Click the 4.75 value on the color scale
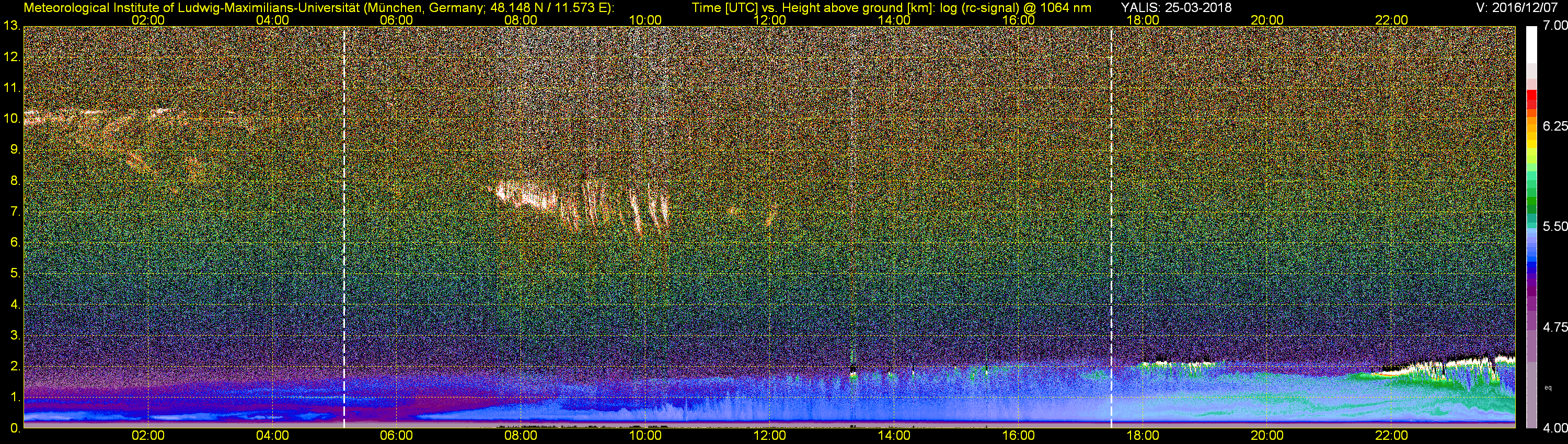 click(1555, 327)
